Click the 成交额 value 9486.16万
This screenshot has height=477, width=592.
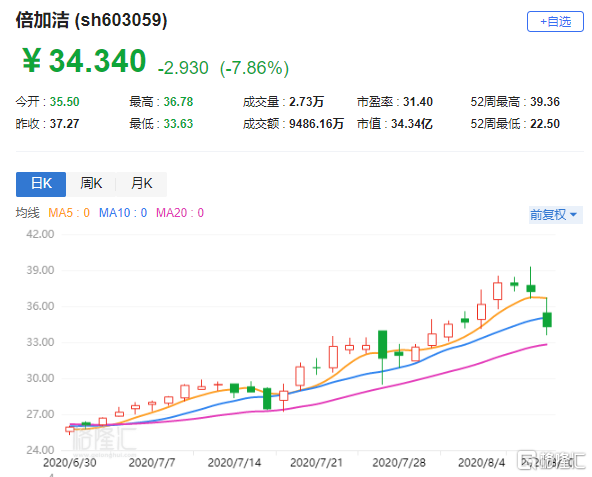tap(316, 123)
